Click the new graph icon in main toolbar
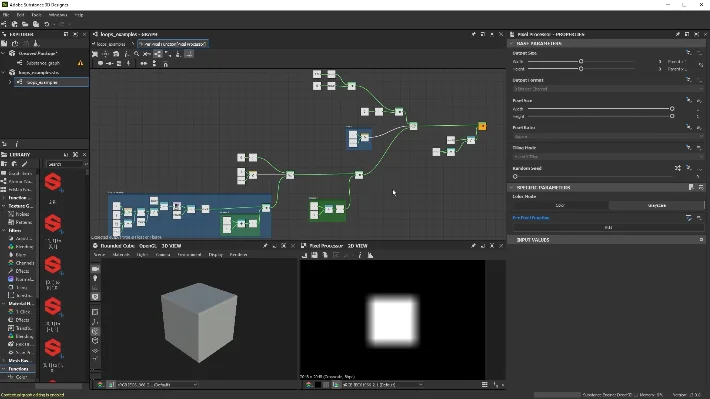The width and height of the screenshot is (710, 399). coord(4,24)
